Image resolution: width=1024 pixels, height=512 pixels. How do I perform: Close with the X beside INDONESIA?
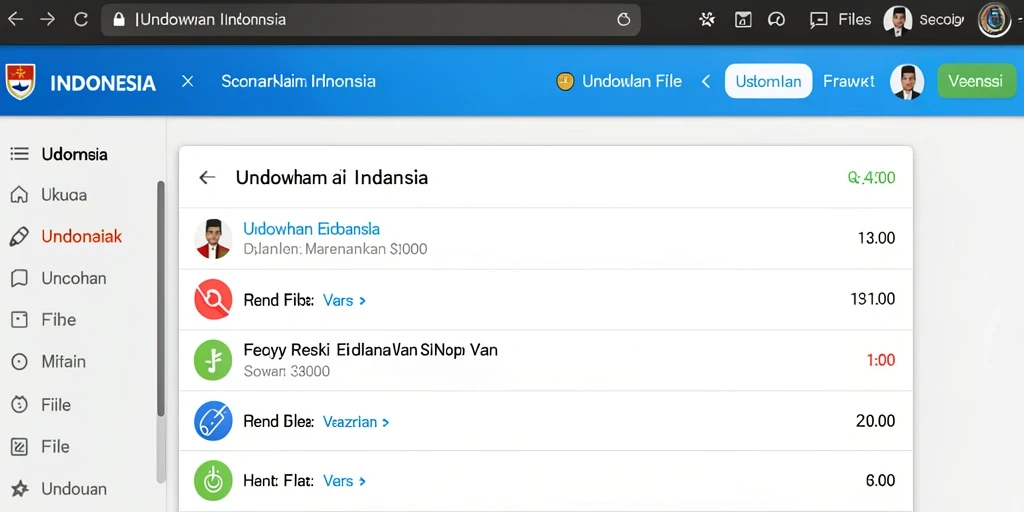coord(187,82)
